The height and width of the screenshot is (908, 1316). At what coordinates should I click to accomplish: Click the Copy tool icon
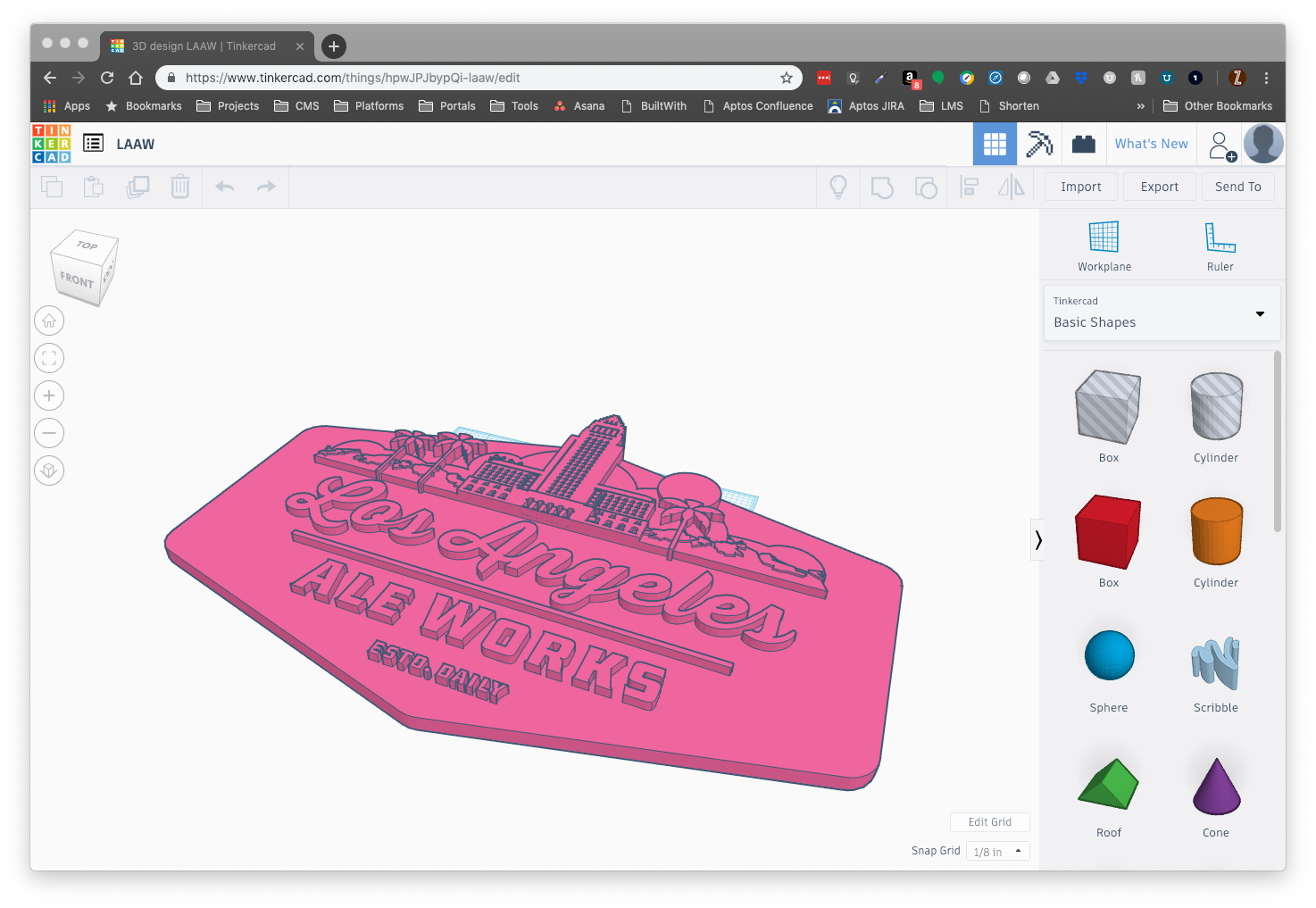tap(52, 187)
